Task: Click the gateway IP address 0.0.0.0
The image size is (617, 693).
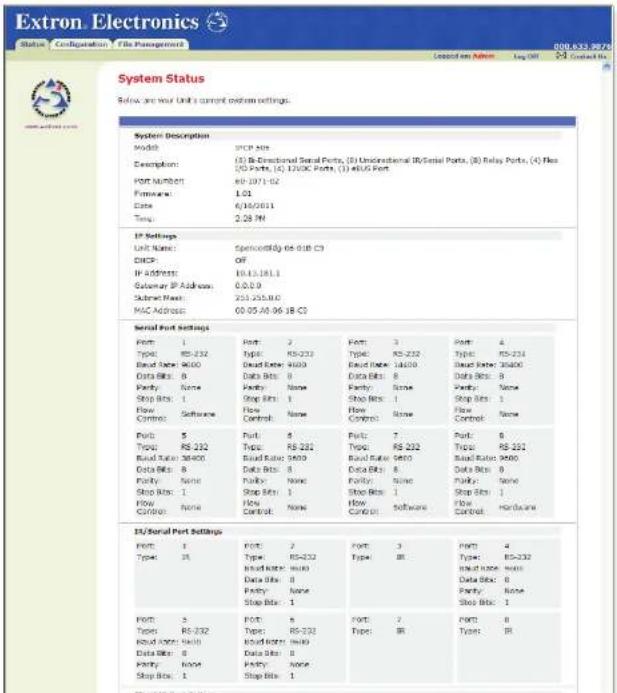Action: [x=248, y=286]
